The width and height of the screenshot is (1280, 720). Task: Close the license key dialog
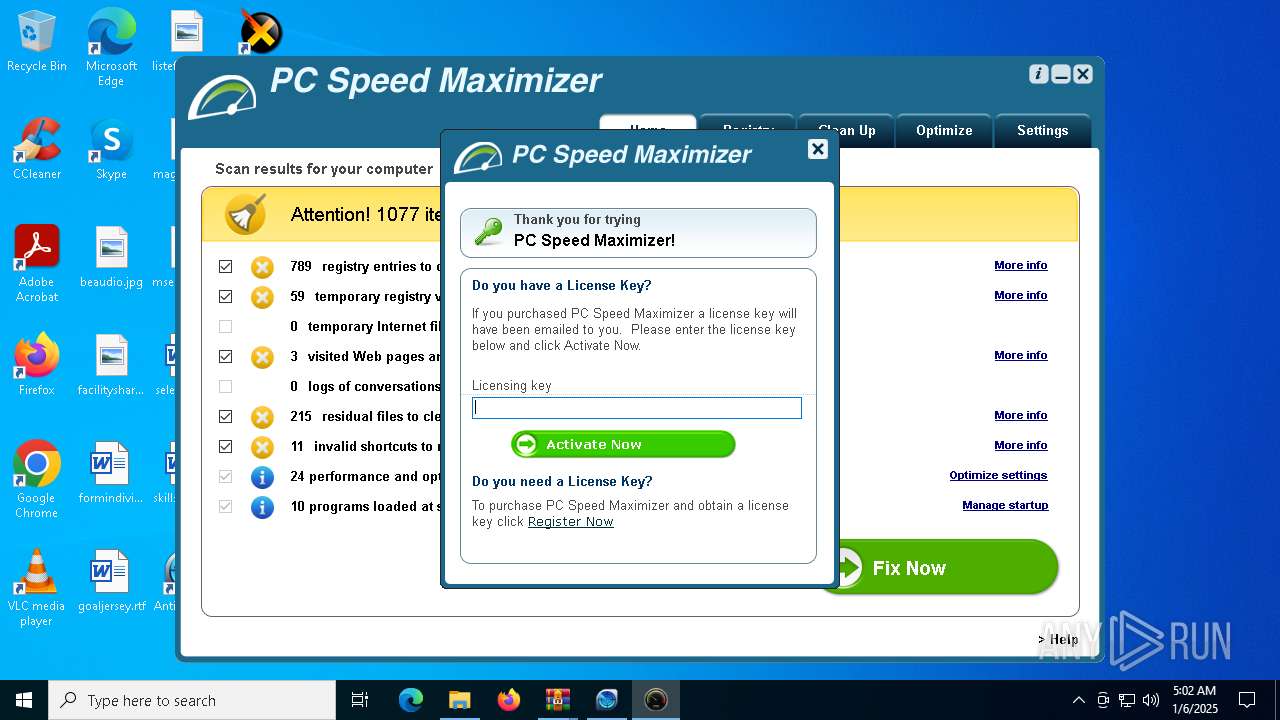[x=817, y=149]
